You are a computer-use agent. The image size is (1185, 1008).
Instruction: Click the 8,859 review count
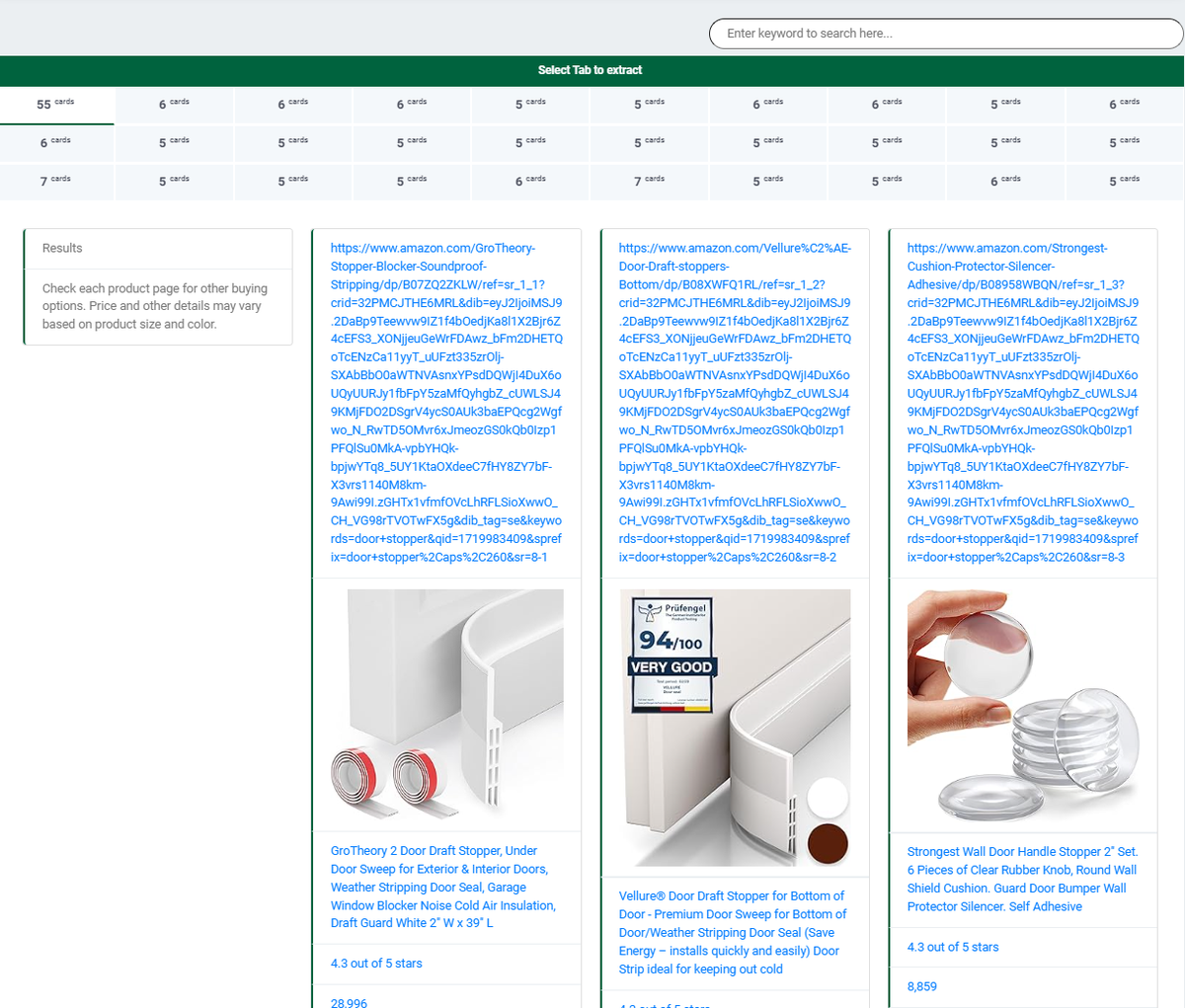(922, 986)
